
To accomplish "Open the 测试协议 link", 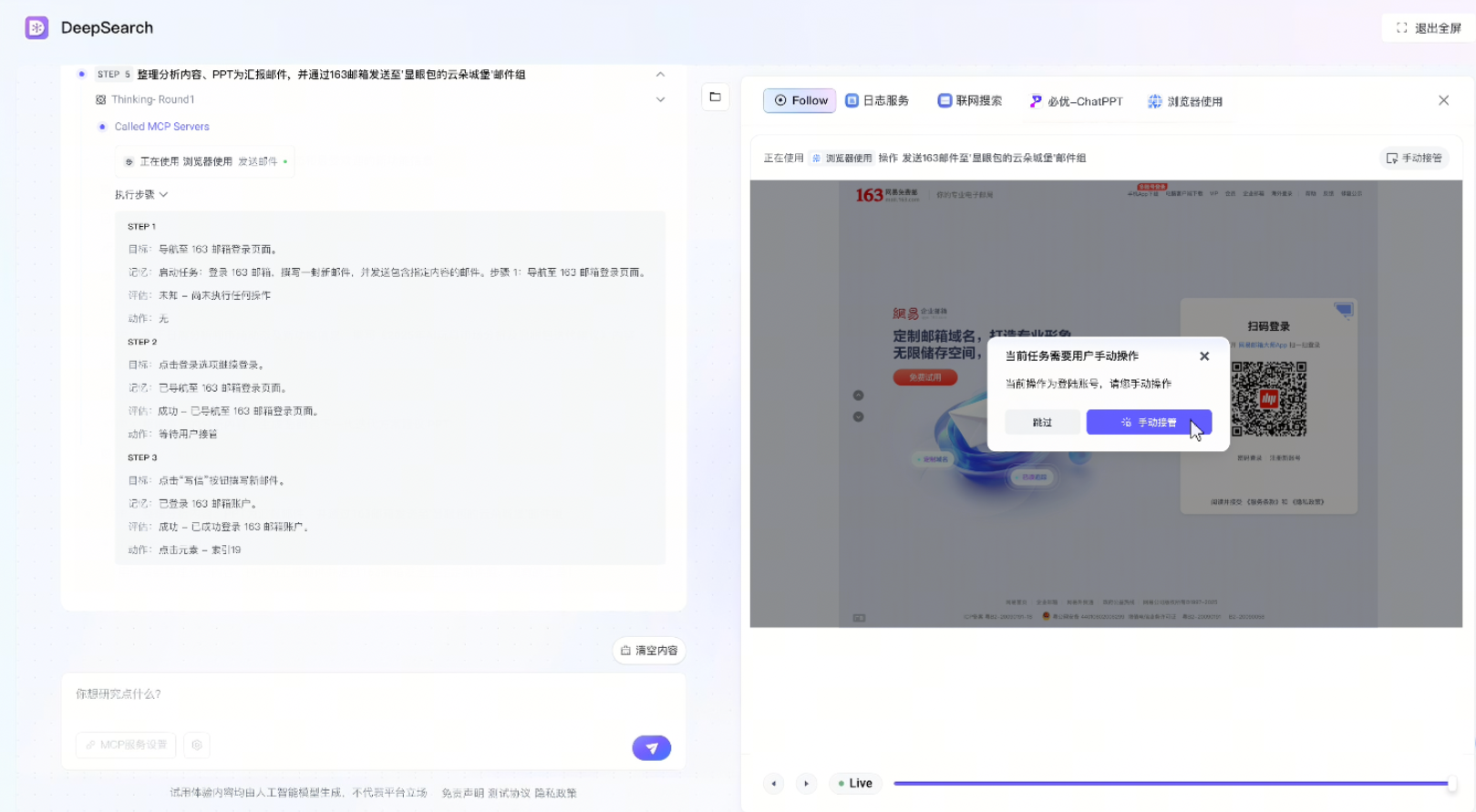I will point(509,793).
